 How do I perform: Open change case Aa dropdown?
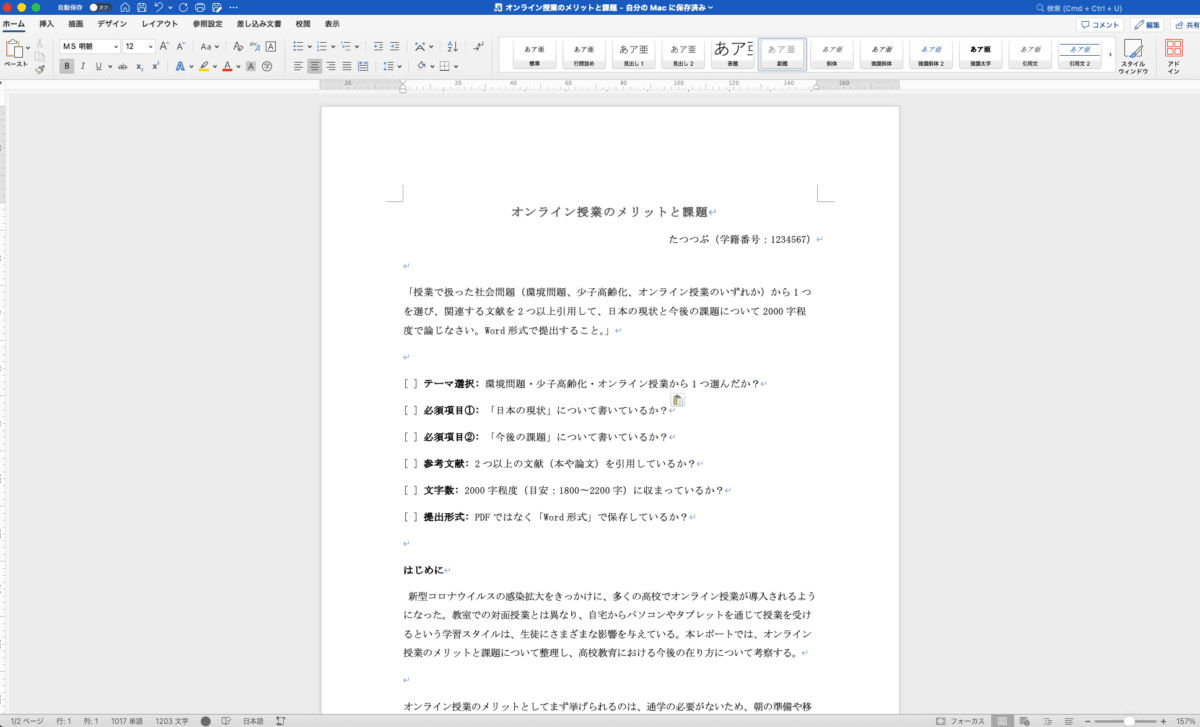coord(209,46)
